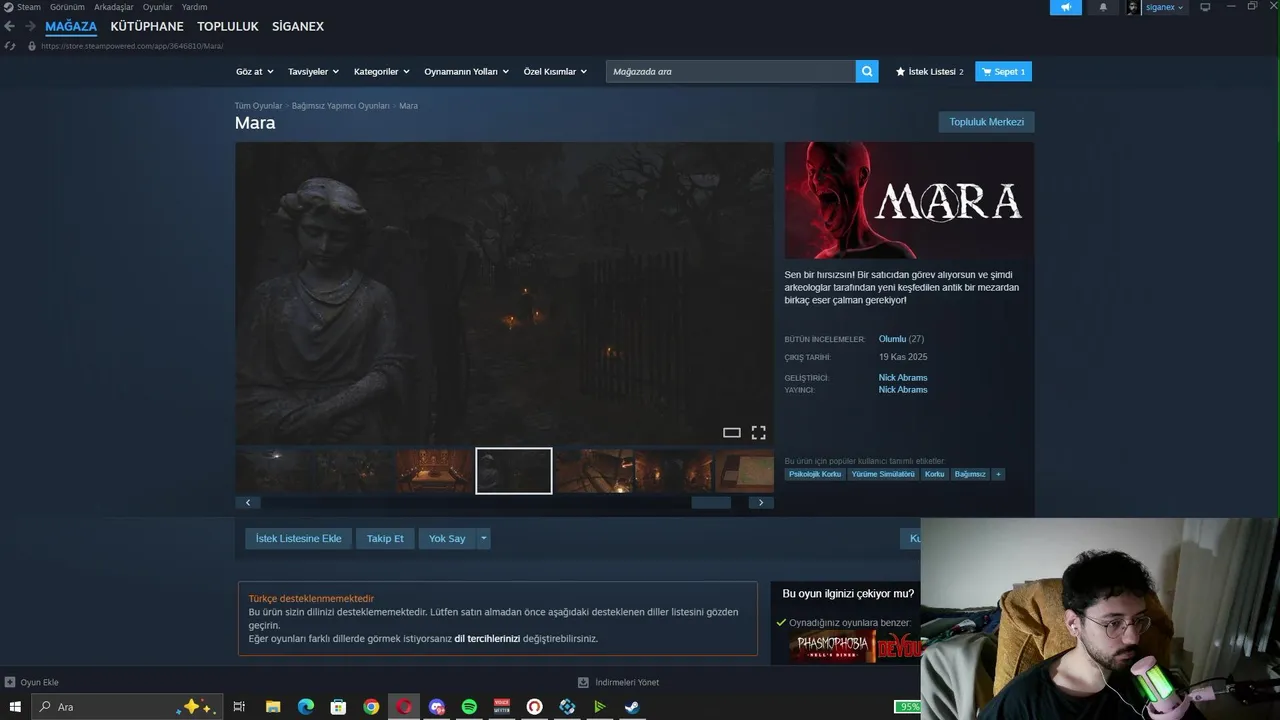The height and width of the screenshot is (720, 1280).
Task: Select the highlighted gate screenshot thumbnail
Action: point(514,471)
